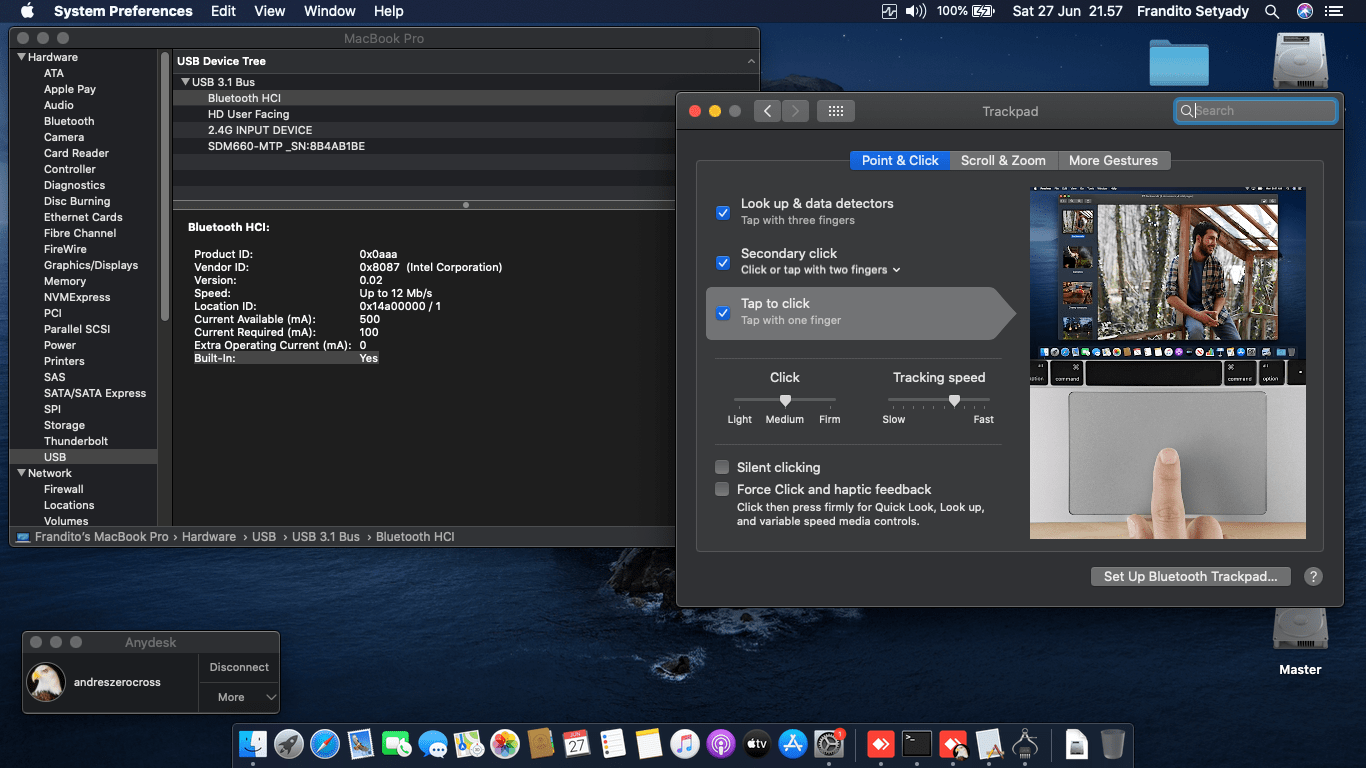Open the Apple menu
This screenshot has height=768, width=1366.
tap(27, 11)
